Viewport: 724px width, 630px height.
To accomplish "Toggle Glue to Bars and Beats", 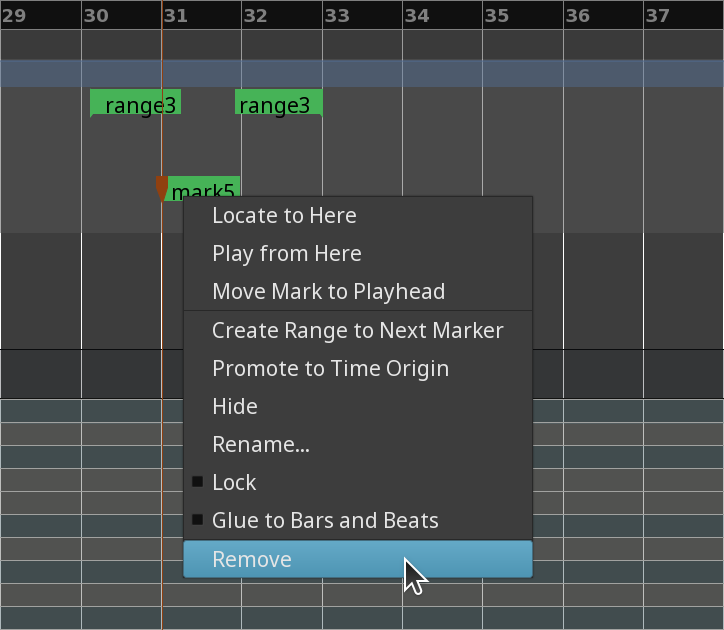I will pyautogui.click(x=358, y=521).
